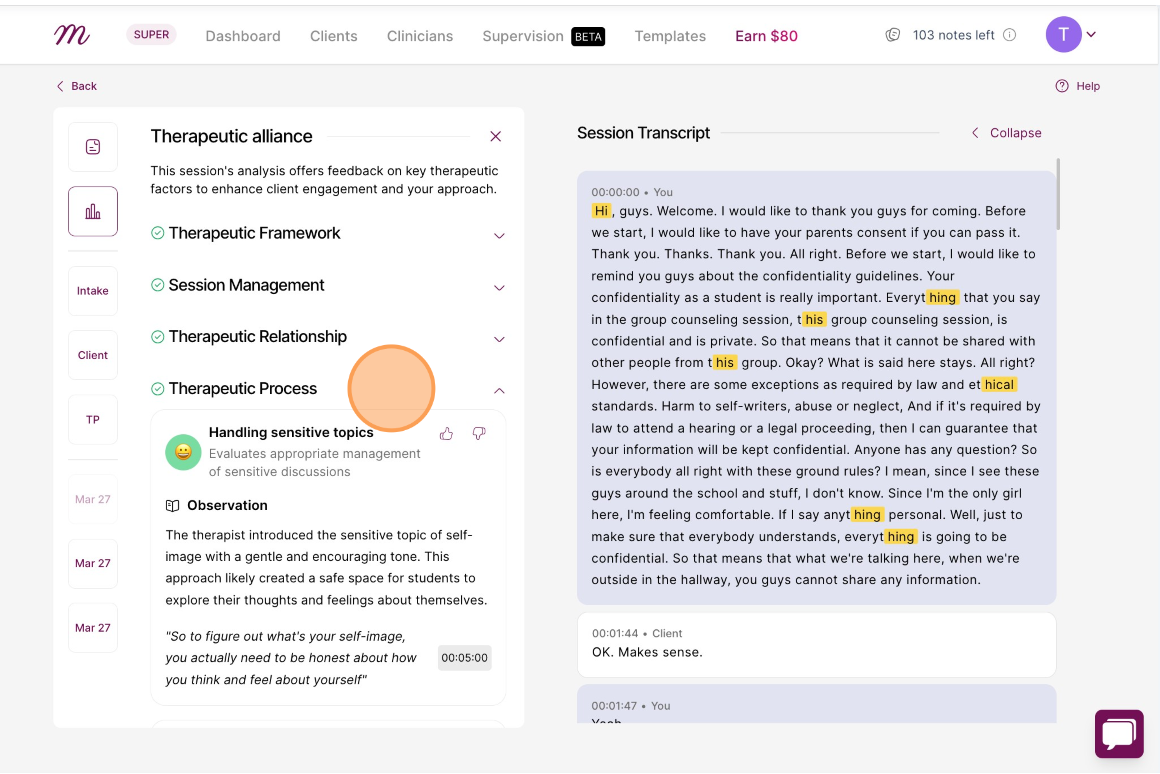Image resolution: width=1160 pixels, height=774 pixels.
Task: Click the highlighted word 'Hi' in transcript
Action: click(x=601, y=211)
